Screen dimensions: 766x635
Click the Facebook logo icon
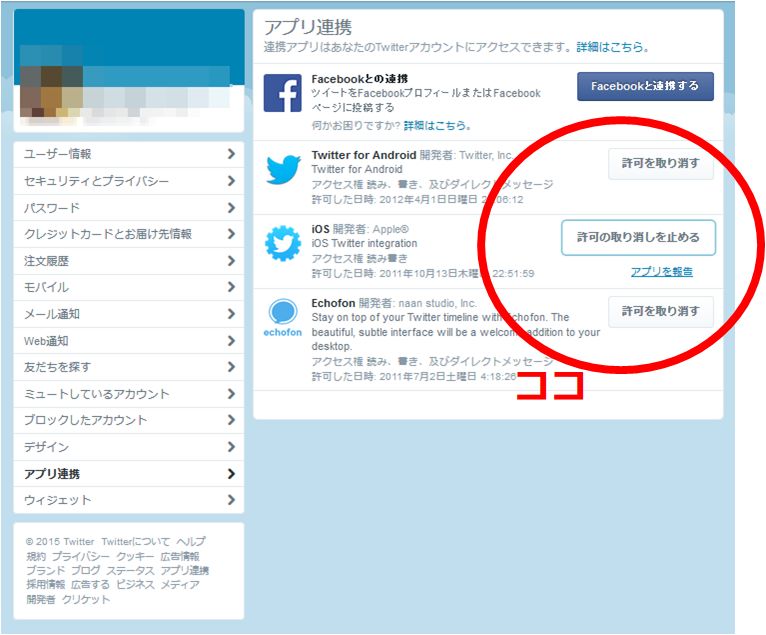(282, 93)
